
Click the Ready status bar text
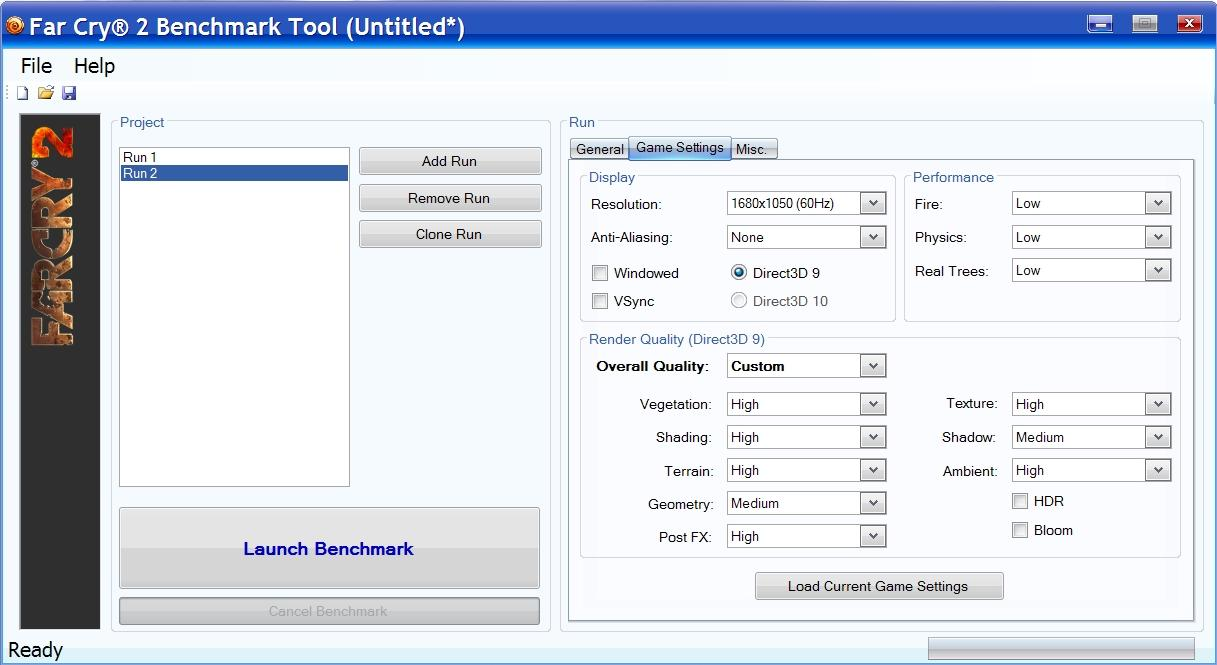pos(36,650)
